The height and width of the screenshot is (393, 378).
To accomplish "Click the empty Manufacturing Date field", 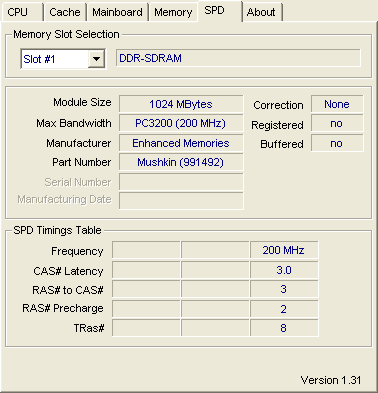I will coord(181,201).
